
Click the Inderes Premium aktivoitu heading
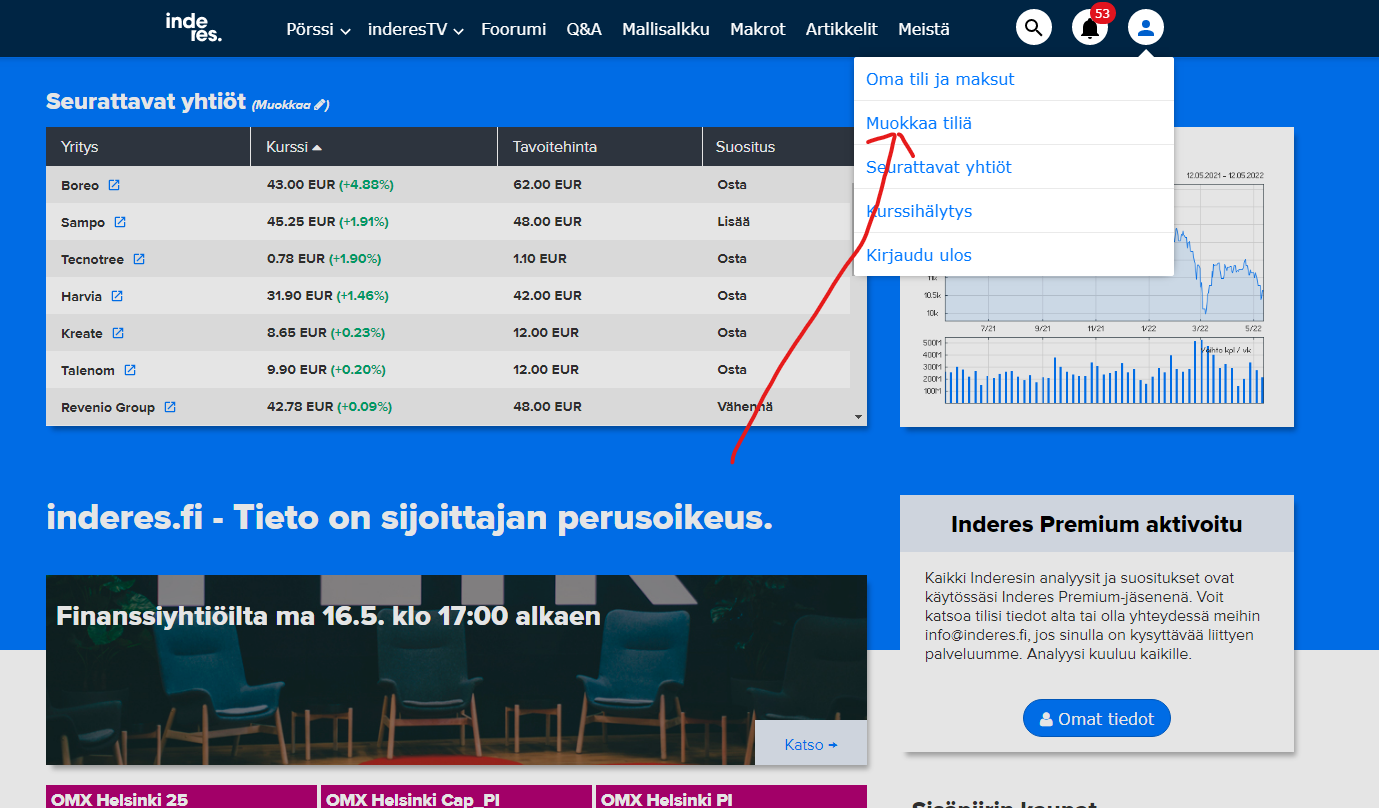coord(1097,524)
